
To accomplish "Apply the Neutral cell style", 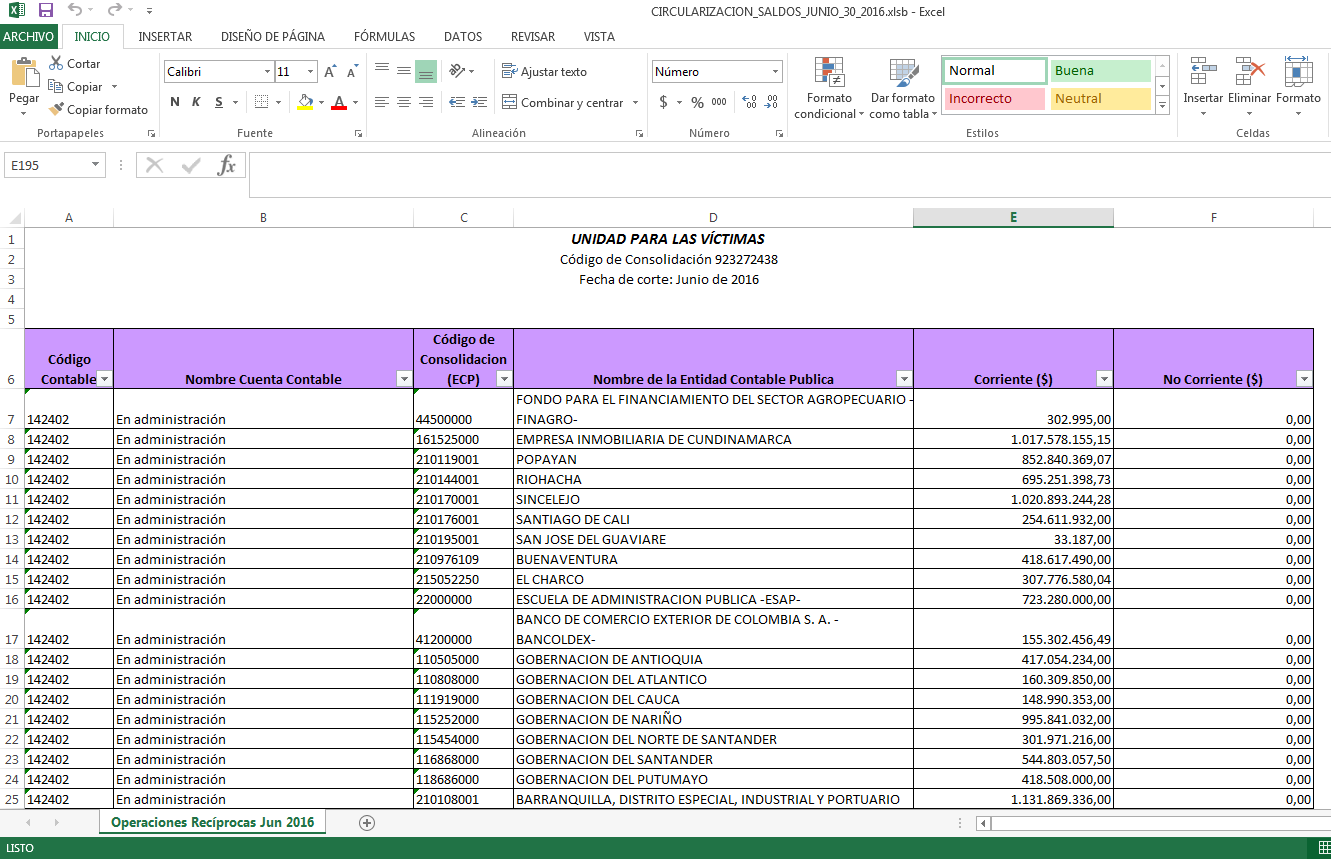I will 1100,99.
